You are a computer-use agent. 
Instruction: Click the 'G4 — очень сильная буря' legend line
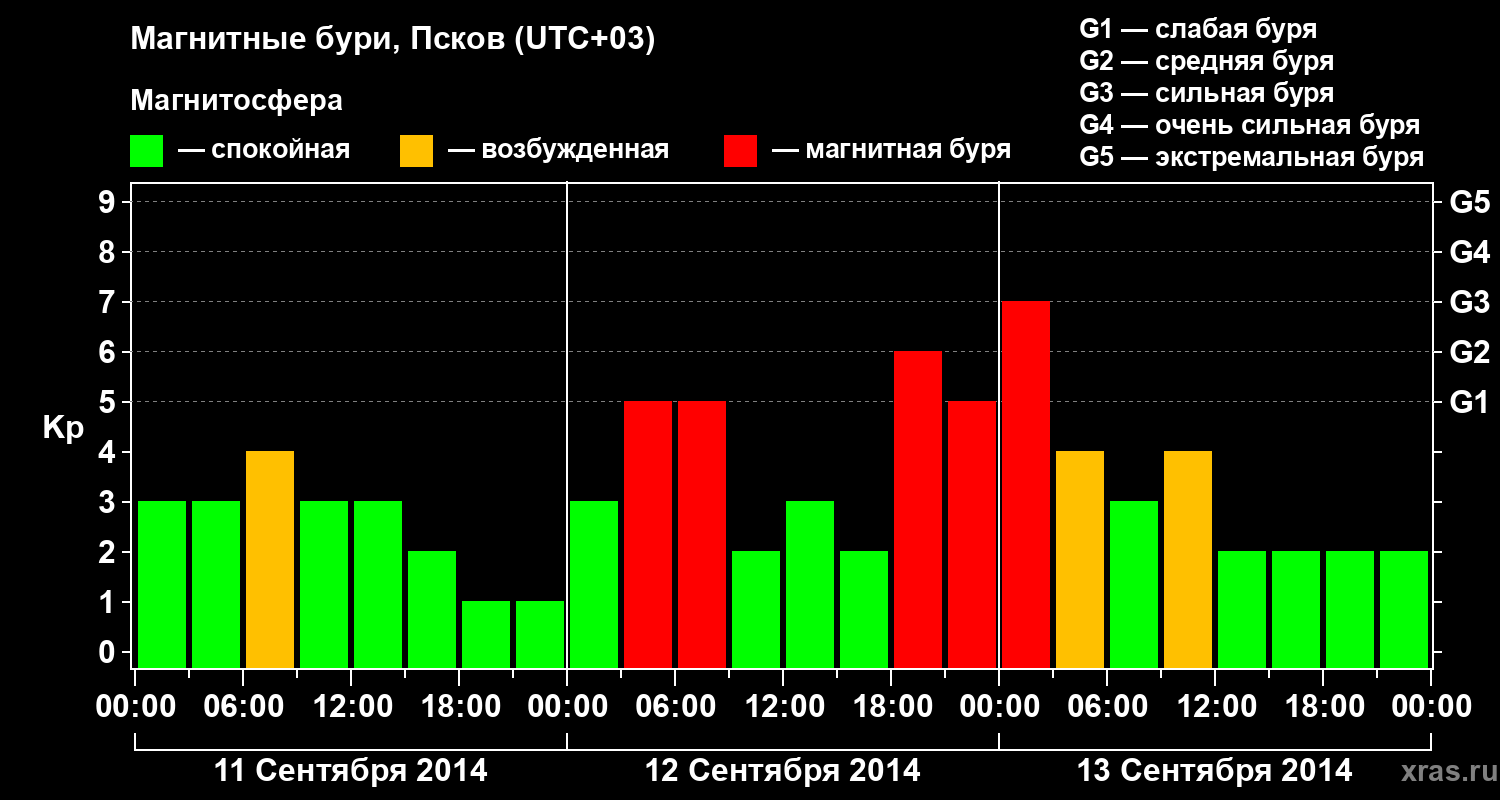pyautogui.click(x=1250, y=125)
